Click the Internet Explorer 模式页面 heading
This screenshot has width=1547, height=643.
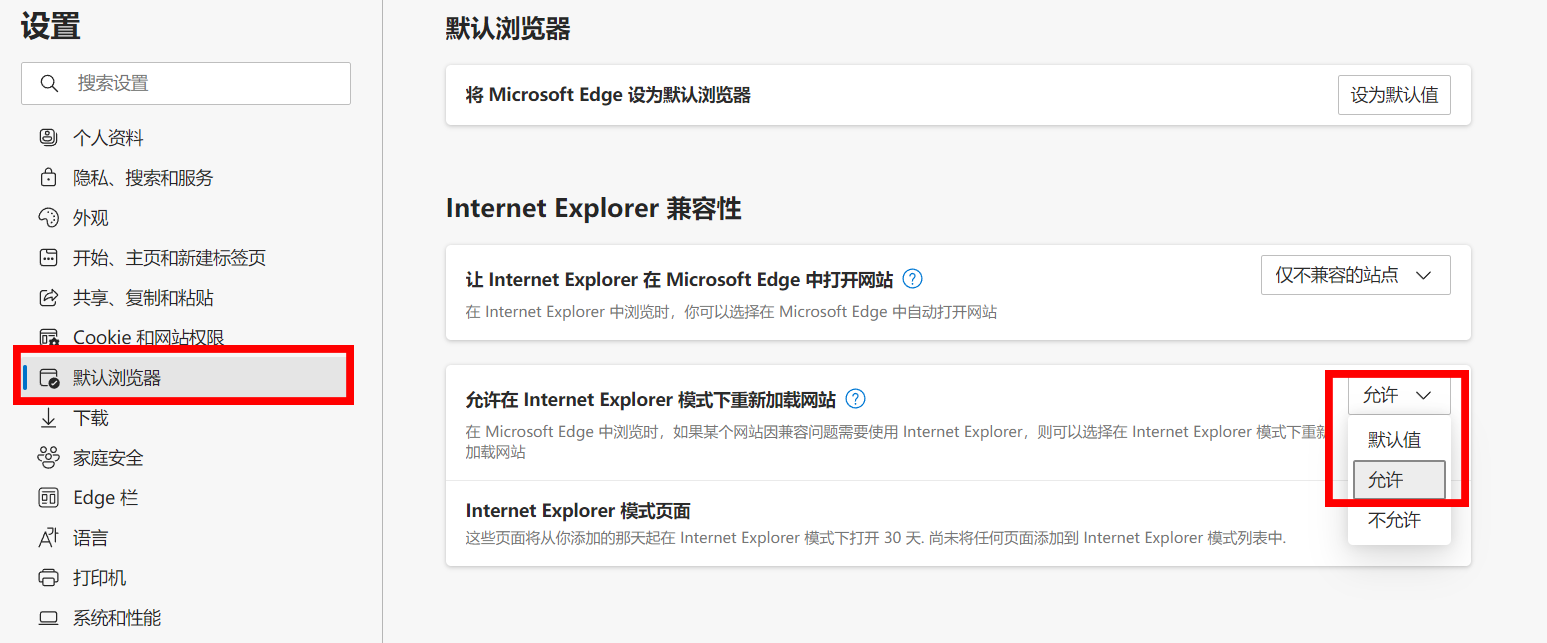[x=578, y=511]
